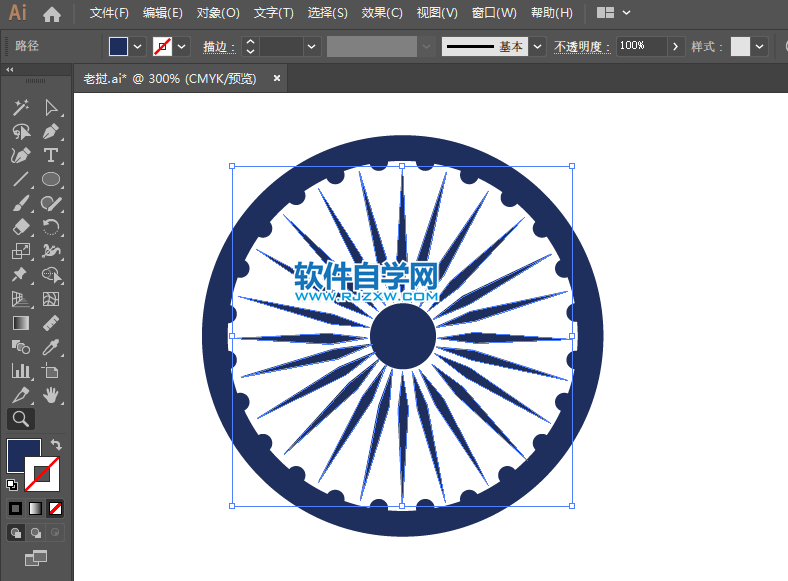Select the Type tool
Viewport: 788px width, 581px height.
click(51, 155)
